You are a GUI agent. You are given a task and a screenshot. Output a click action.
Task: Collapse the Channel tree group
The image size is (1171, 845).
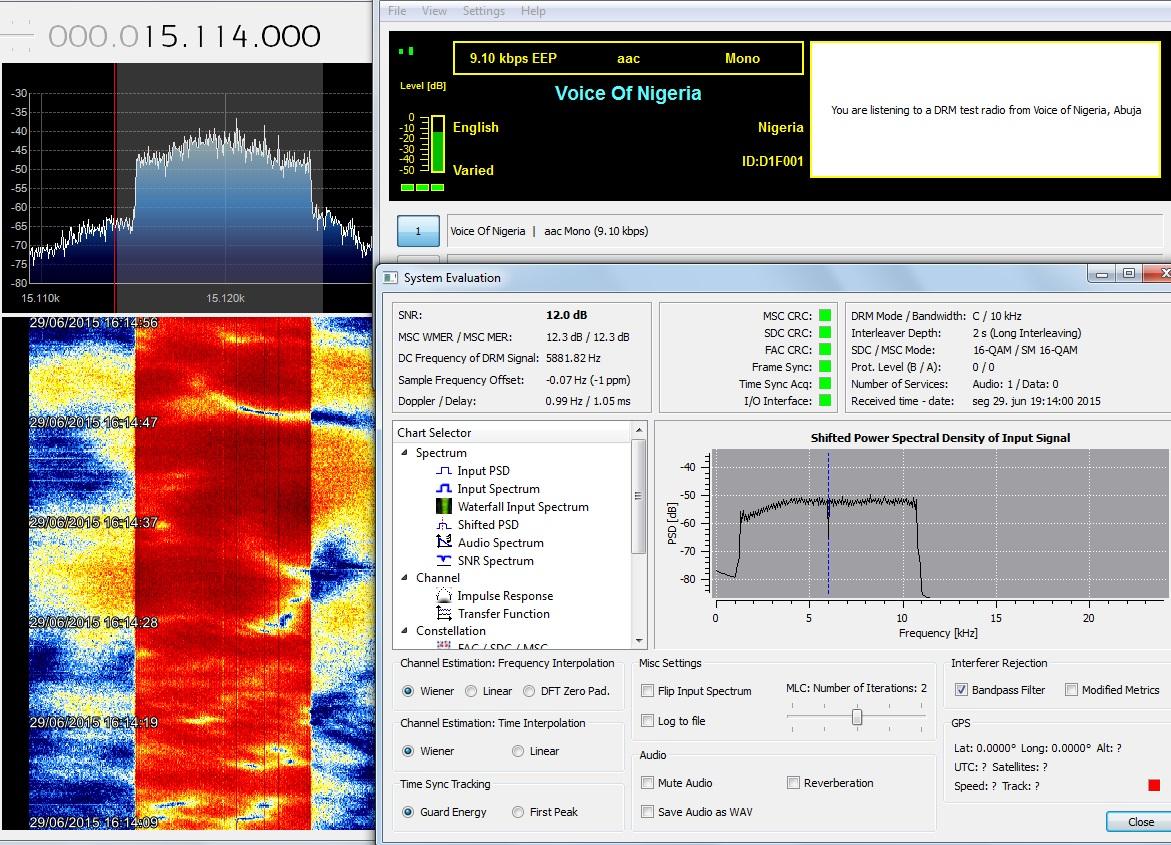click(x=405, y=578)
